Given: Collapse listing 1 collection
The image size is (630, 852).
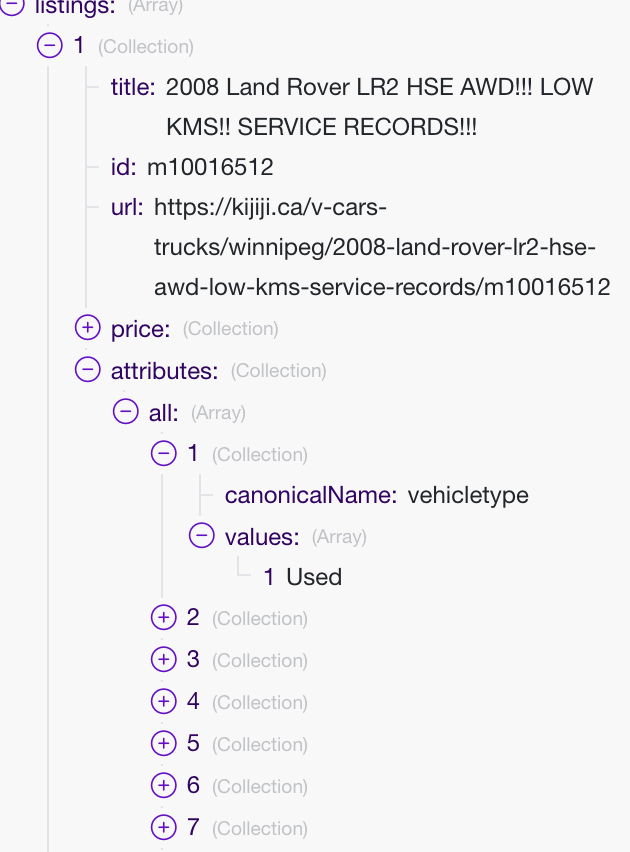Looking at the screenshot, I should [50, 46].
